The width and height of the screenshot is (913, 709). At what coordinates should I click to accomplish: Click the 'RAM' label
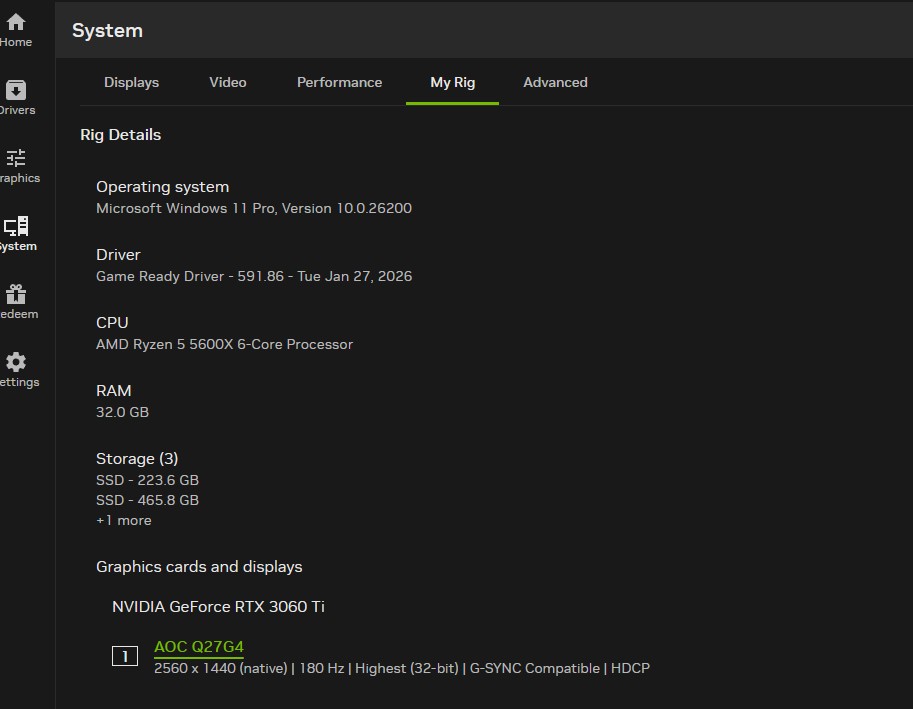114,391
